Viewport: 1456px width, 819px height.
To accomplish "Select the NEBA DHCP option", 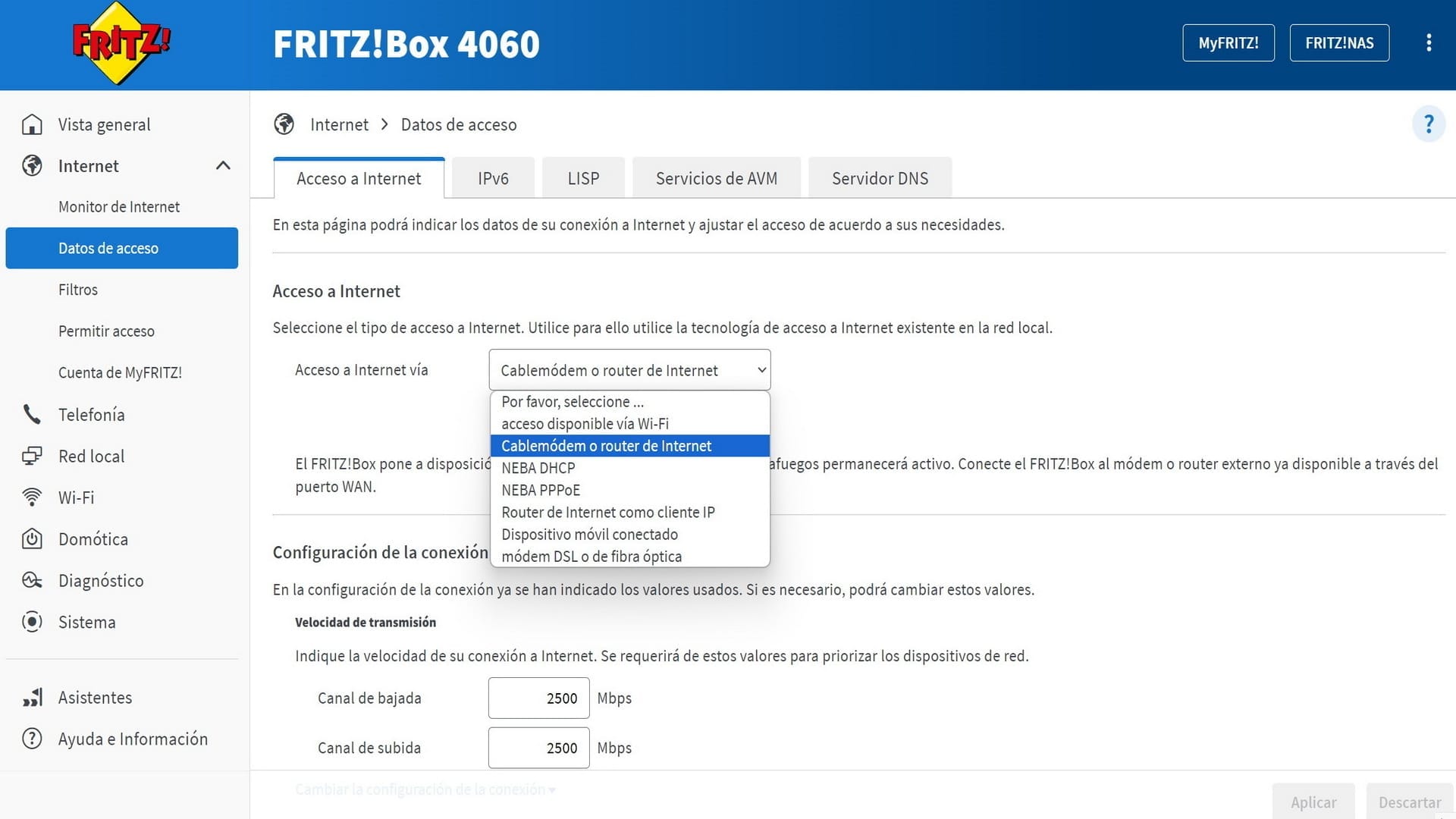I will (x=630, y=468).
